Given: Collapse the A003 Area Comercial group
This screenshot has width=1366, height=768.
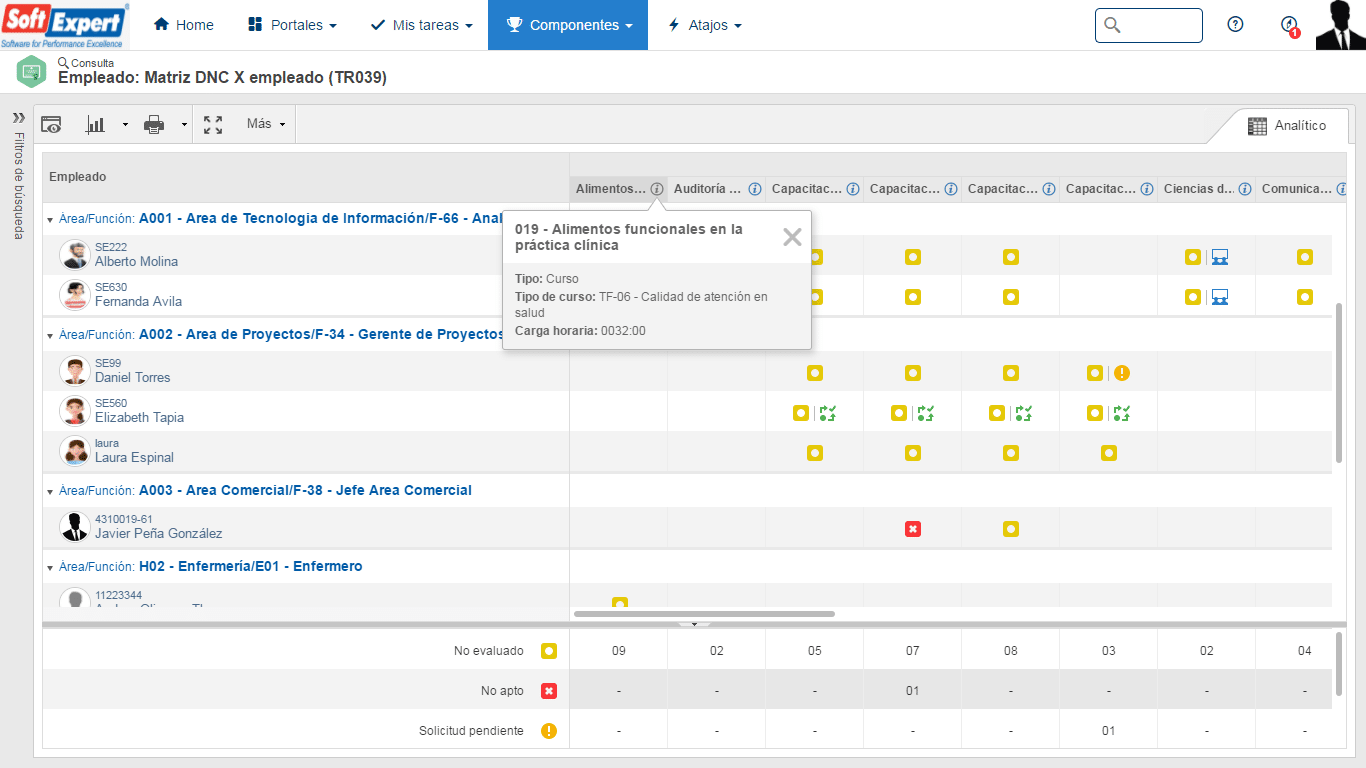Looking at the screenshot, I should 50,491.
